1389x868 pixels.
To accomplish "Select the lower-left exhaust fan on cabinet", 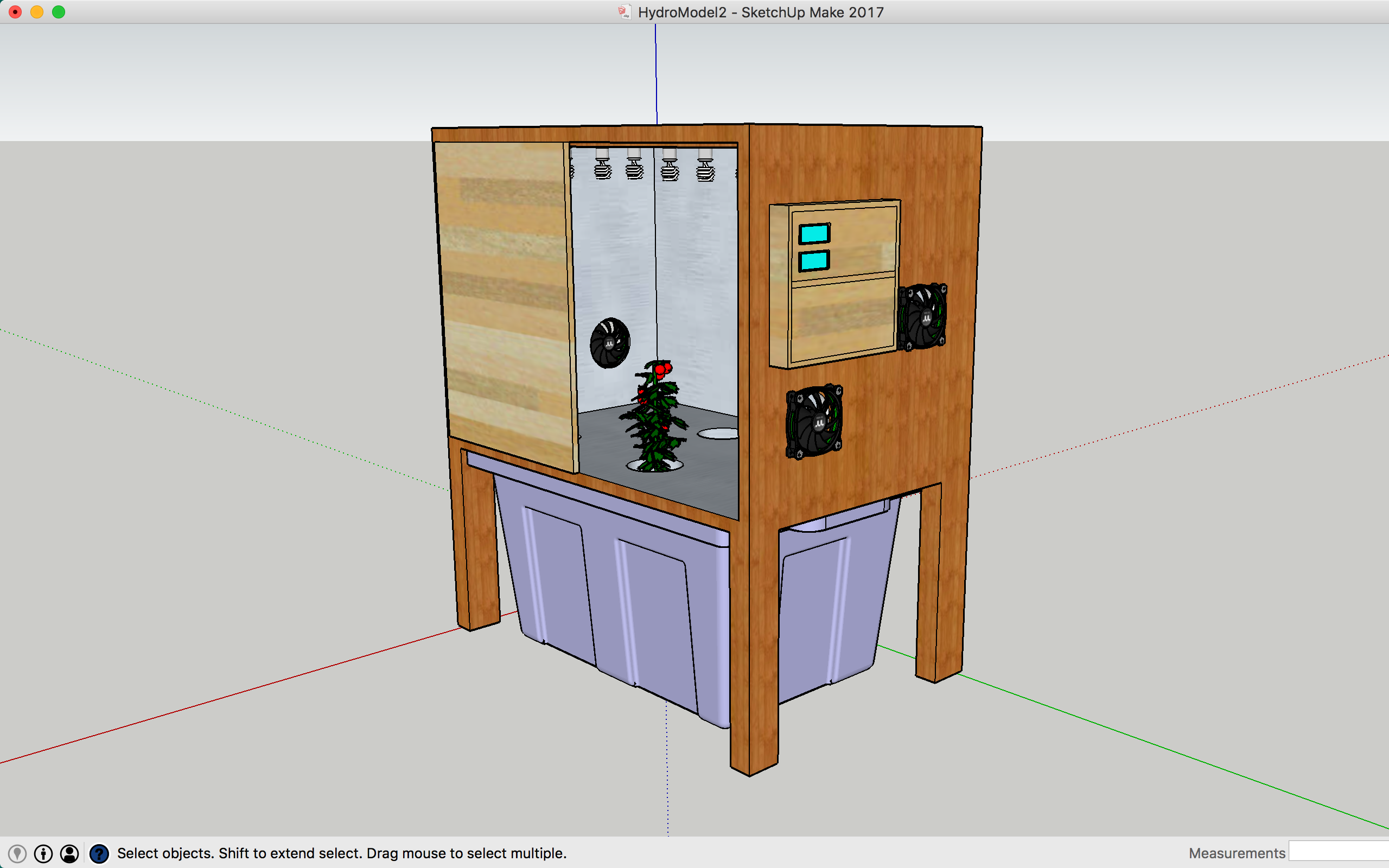I will [x=814, y=422].
